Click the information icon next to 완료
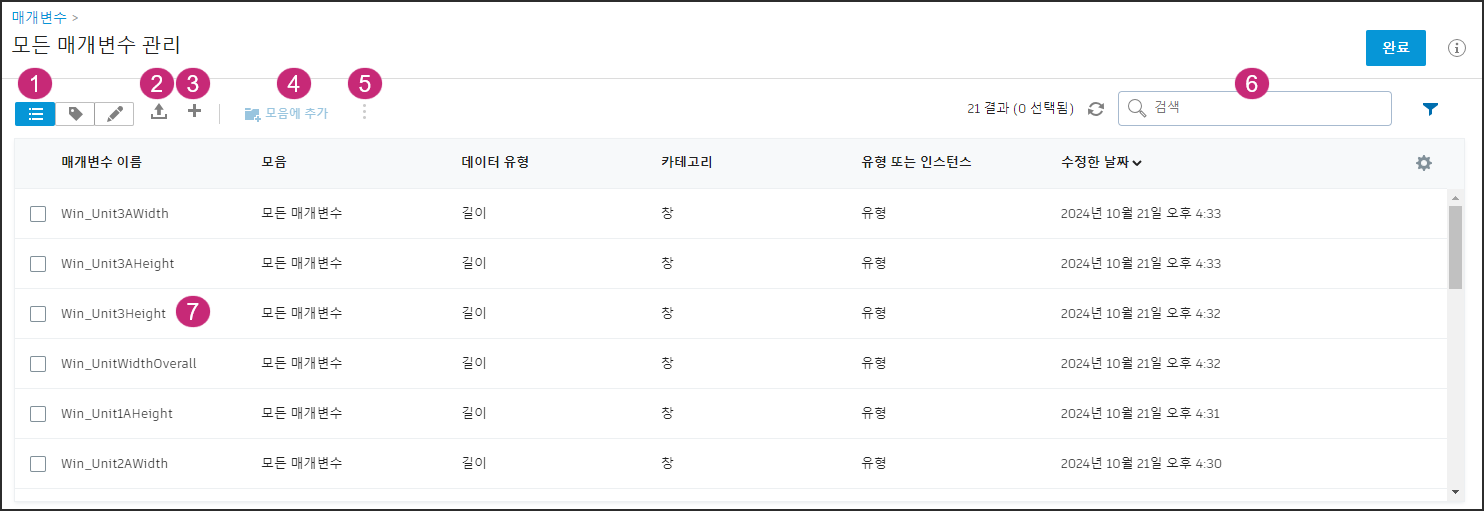1484x511 pixels. pos(1457,48)
